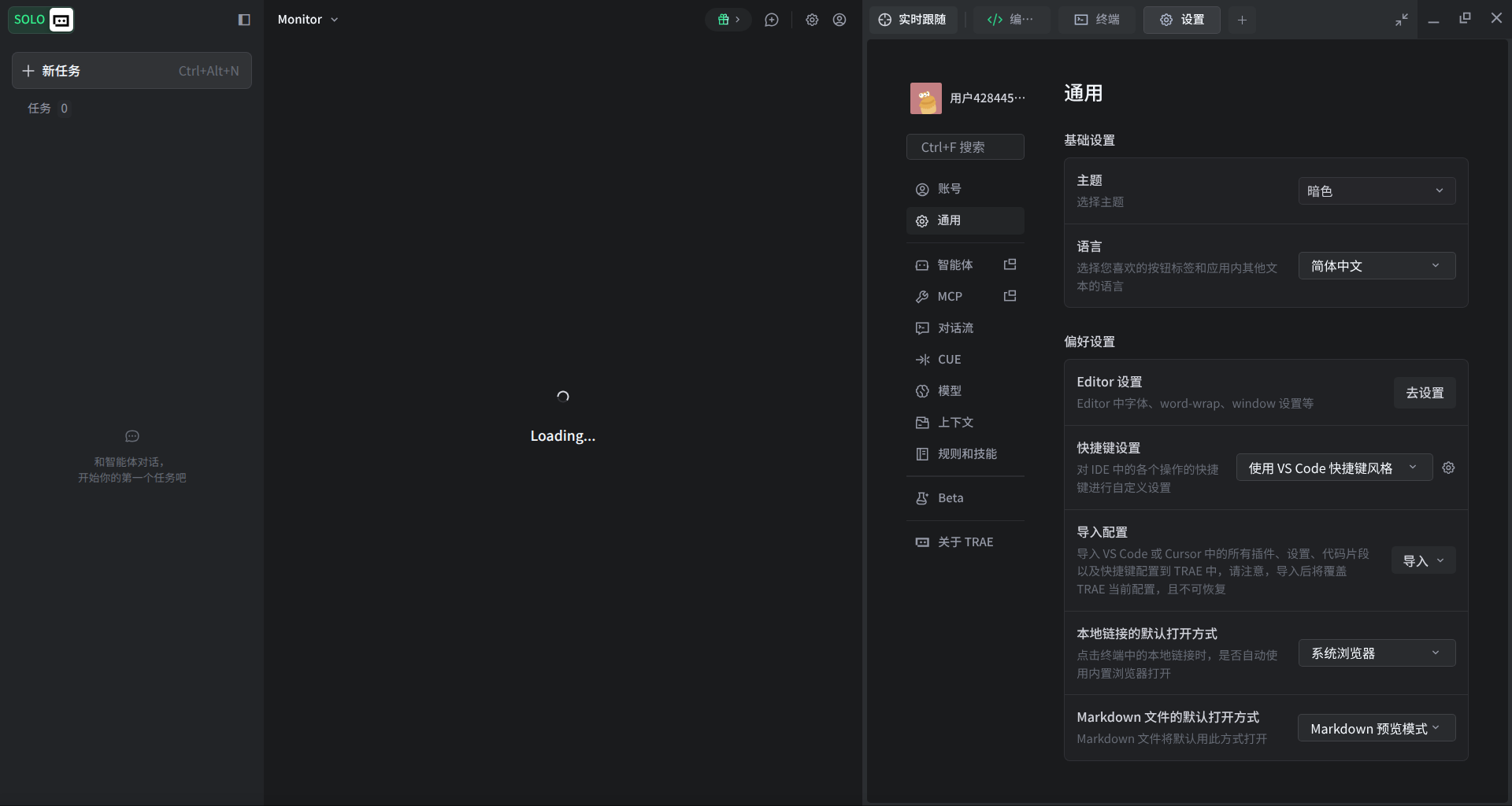
Task: Switch to the 终端 tab
Action: coord(1096,20)
